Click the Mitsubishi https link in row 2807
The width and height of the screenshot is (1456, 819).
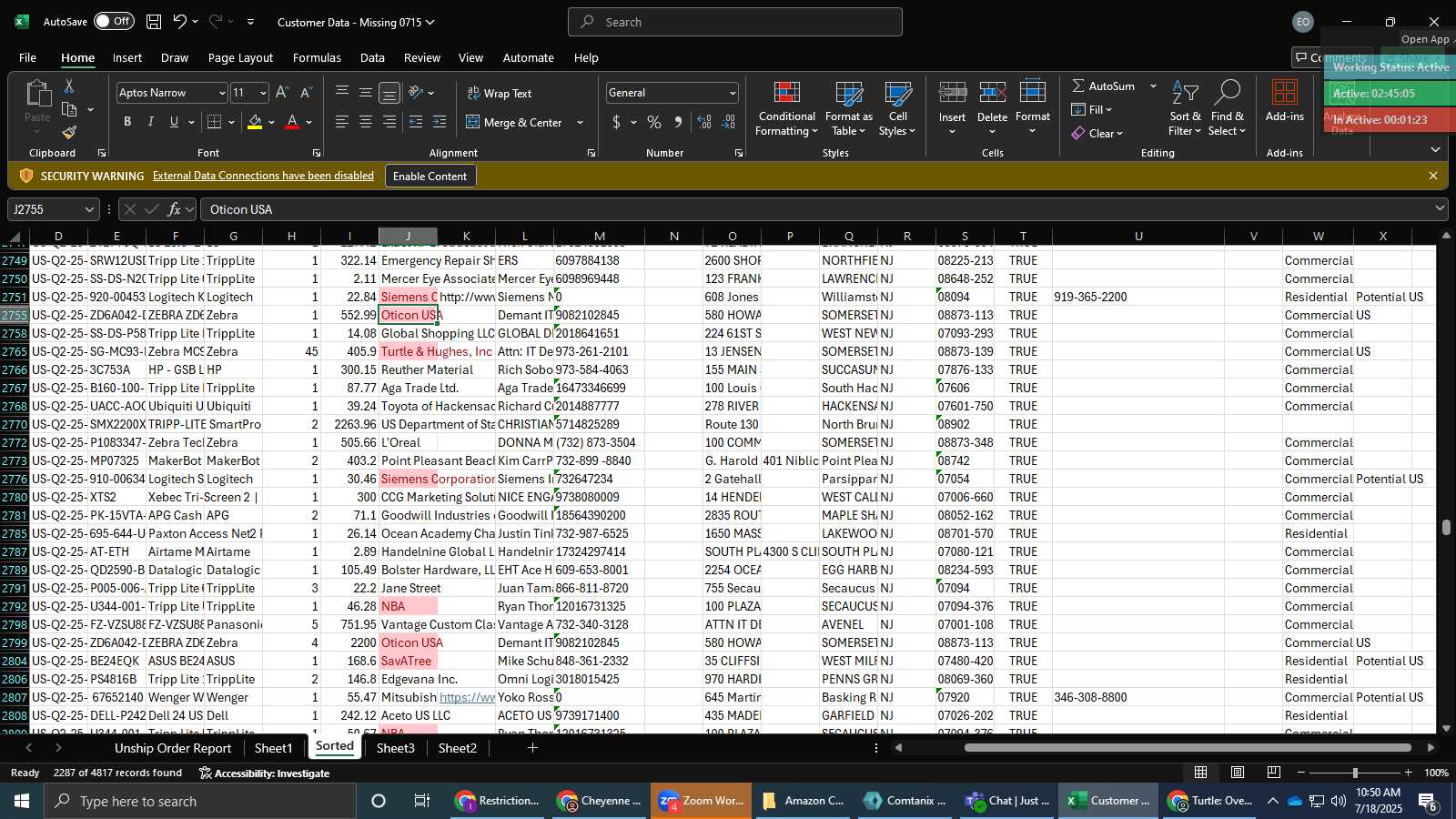point(468,697)
